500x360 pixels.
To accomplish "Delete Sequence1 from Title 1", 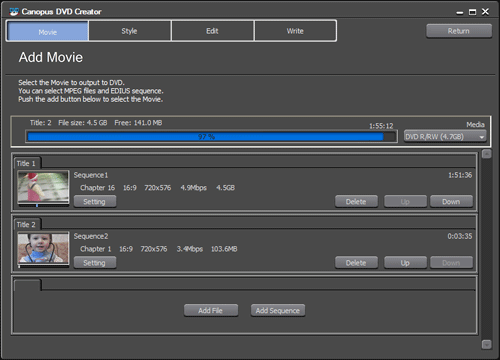I will click(x=356, y=202).
